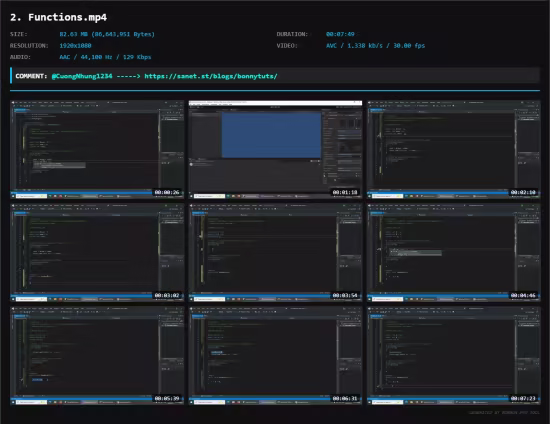Select the duration value "00:07:49"

tap(340, 34)
